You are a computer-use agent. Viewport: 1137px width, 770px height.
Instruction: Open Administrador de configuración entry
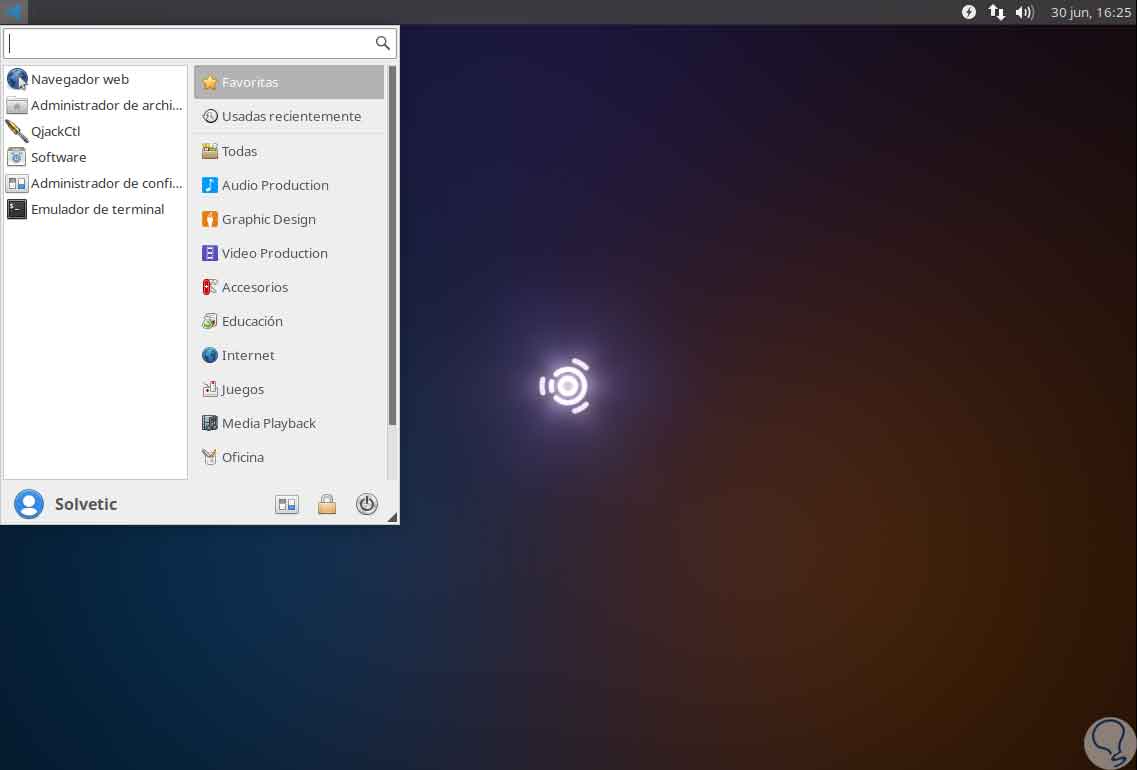[95, 183]
